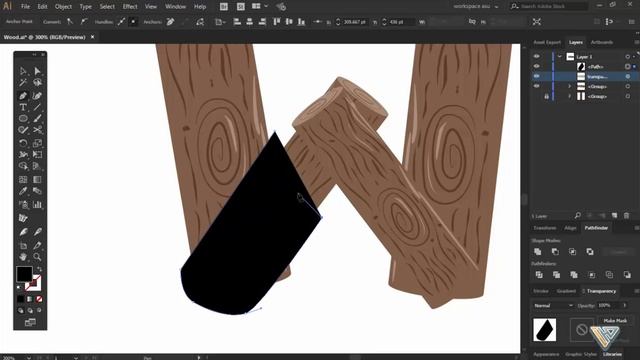
Task: Expand the locked Group sublayer
Action: pos(569,96)
